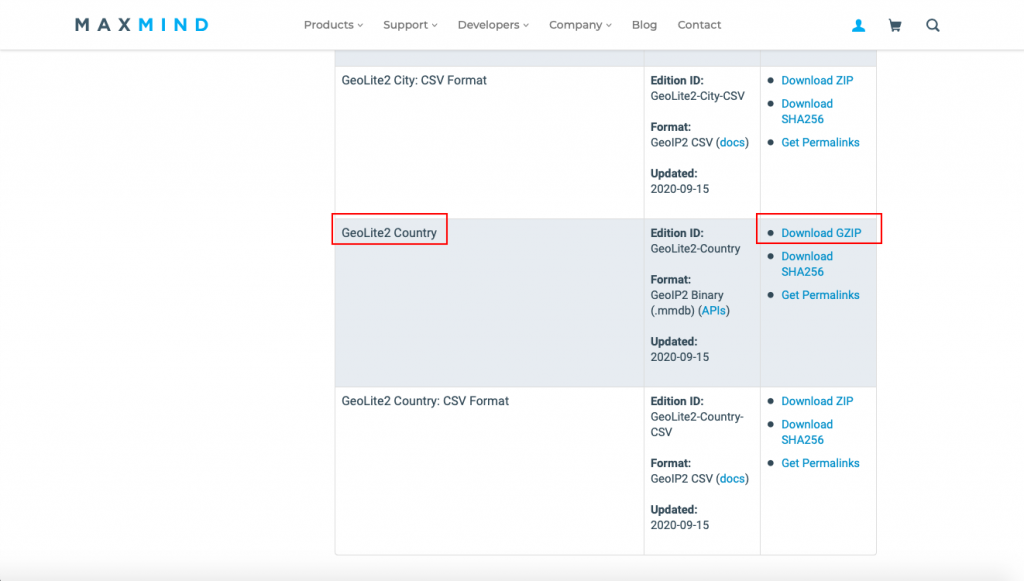The image size is (1024, 581).
Task: Click the GeoLite2 Country CSV updated date
Action: pyautogui.click(x=680, y=525)
